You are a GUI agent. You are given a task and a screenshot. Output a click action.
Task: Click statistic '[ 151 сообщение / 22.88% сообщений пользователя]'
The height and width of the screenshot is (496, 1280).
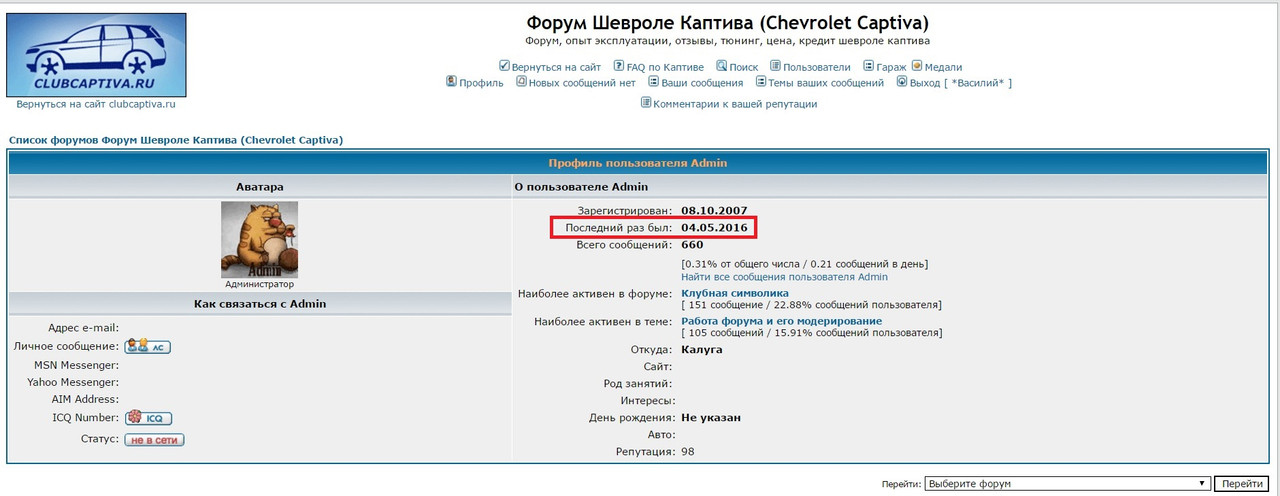(x=811, y=304)
